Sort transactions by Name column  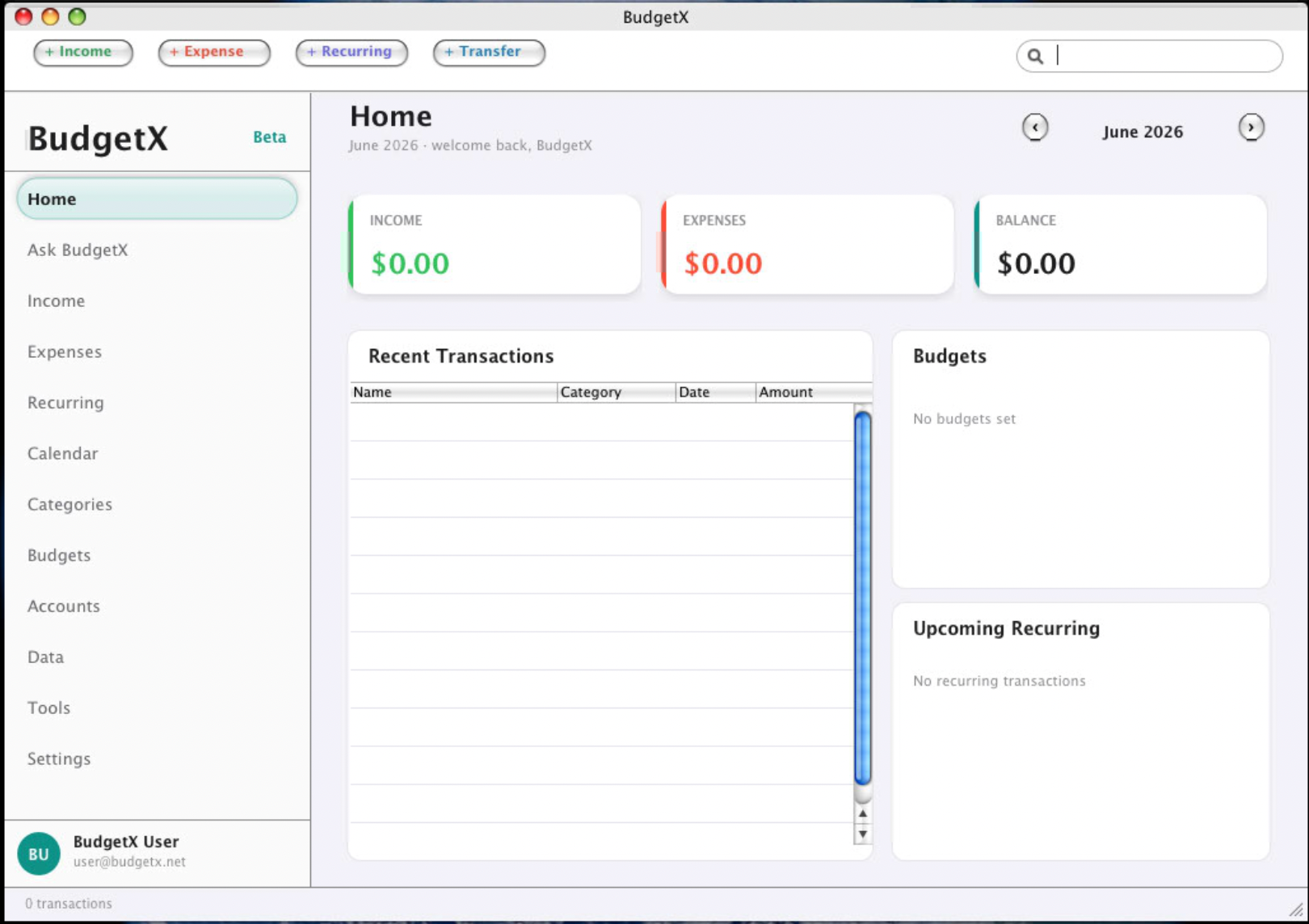pos(453,393)
